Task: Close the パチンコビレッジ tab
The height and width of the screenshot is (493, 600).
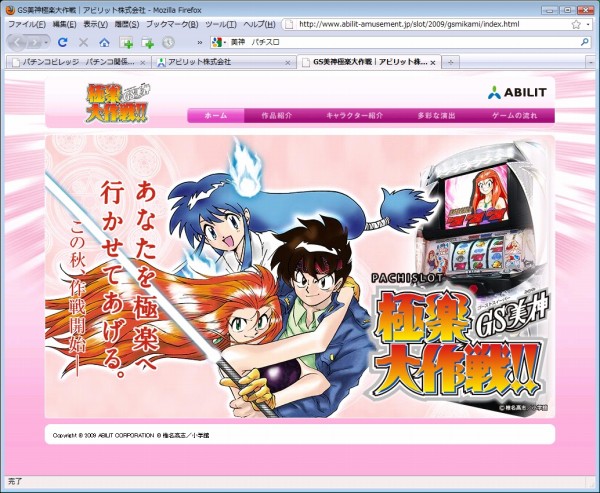Action: 143,63
